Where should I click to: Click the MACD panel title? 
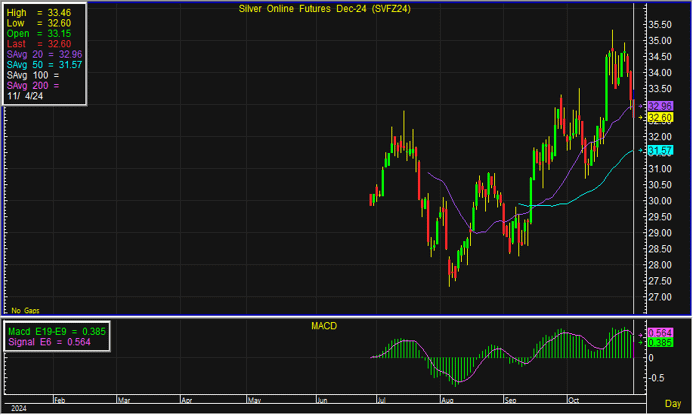(x=324, y=325)
